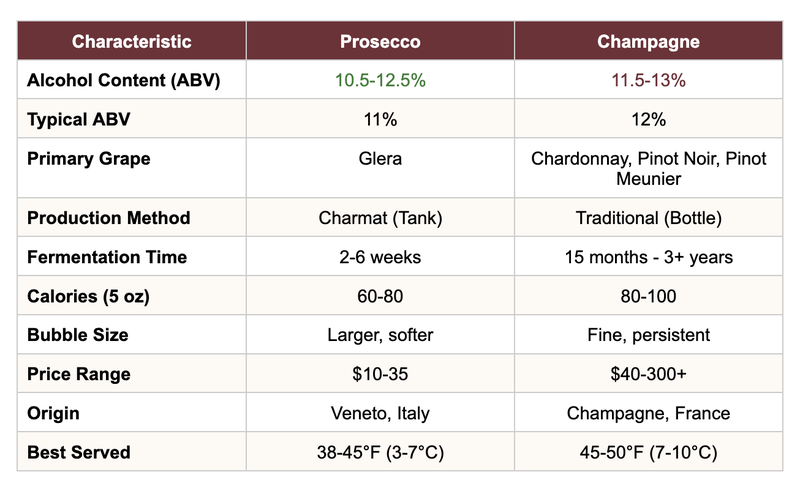Image resolution: width=800 pixels, height=491 pixels.
Task: Select the Chardonnay, Pinot Noir, Pinot Meunier cell
Action: [x=648, y=168]
